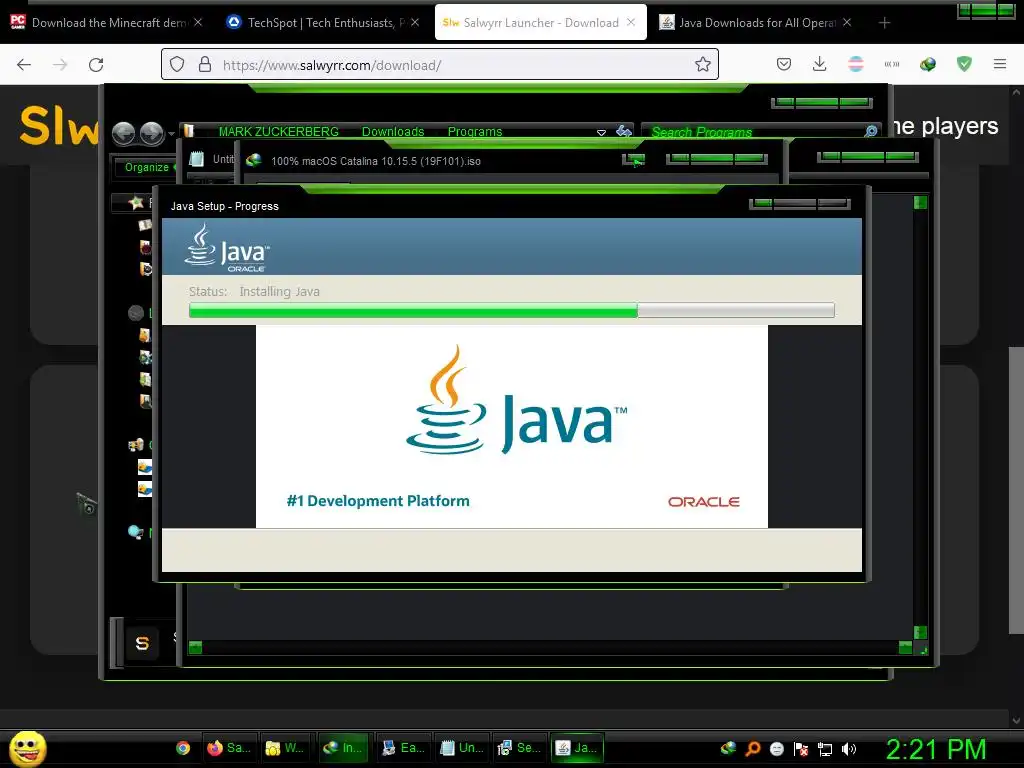Image resolution: width=1024 pixels, height=768 pixels.
Task: Close the Java Downloads tab
Action: click(x=847, y=23)
